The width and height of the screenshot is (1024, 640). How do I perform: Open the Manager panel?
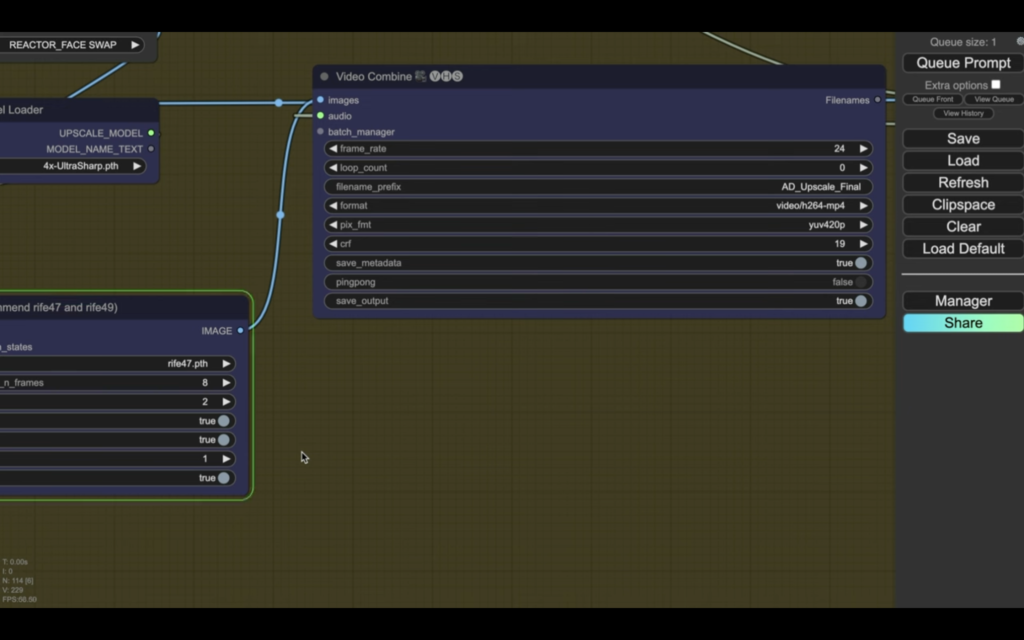963,301
